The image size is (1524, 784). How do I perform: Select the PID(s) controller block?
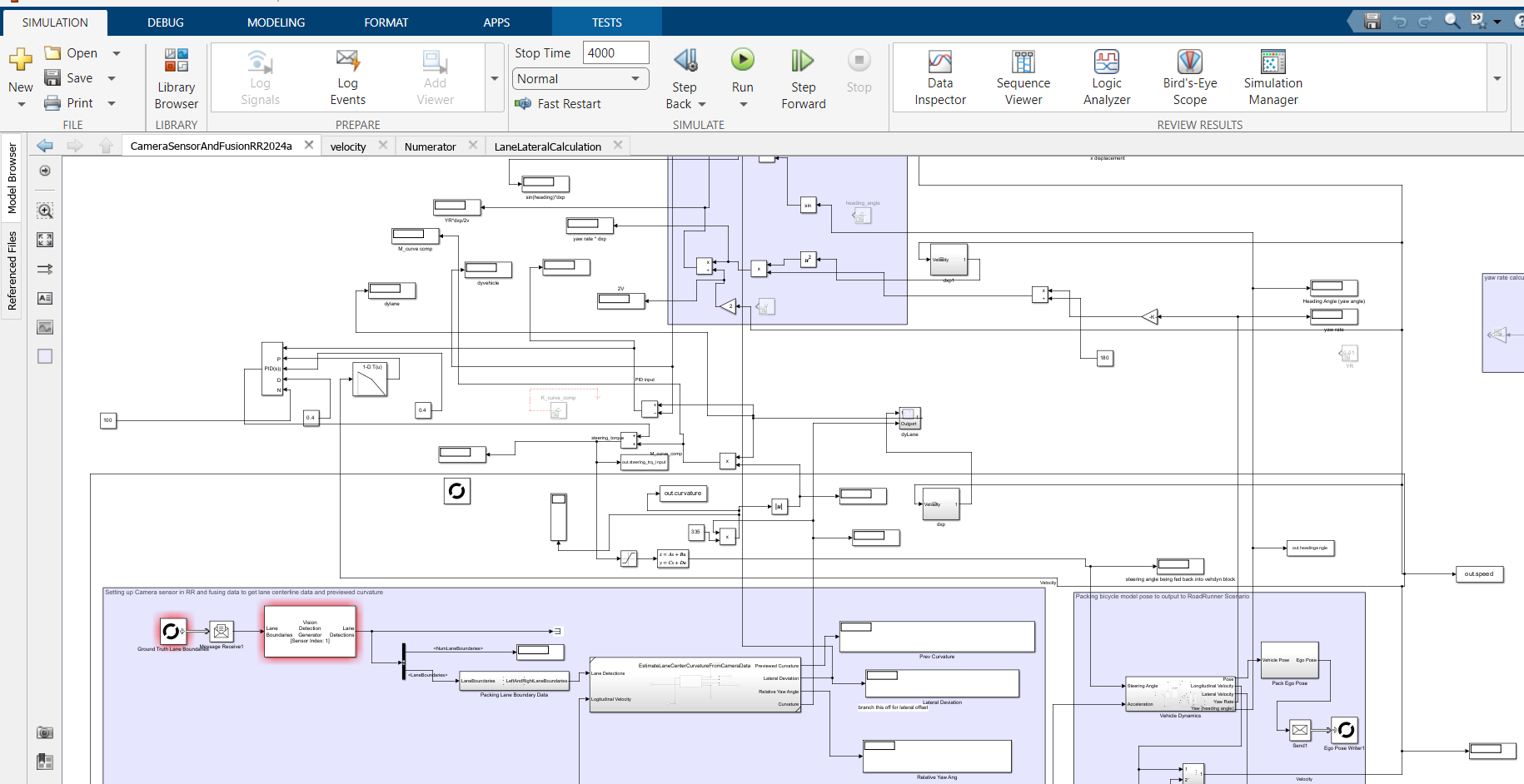(272, 369)
